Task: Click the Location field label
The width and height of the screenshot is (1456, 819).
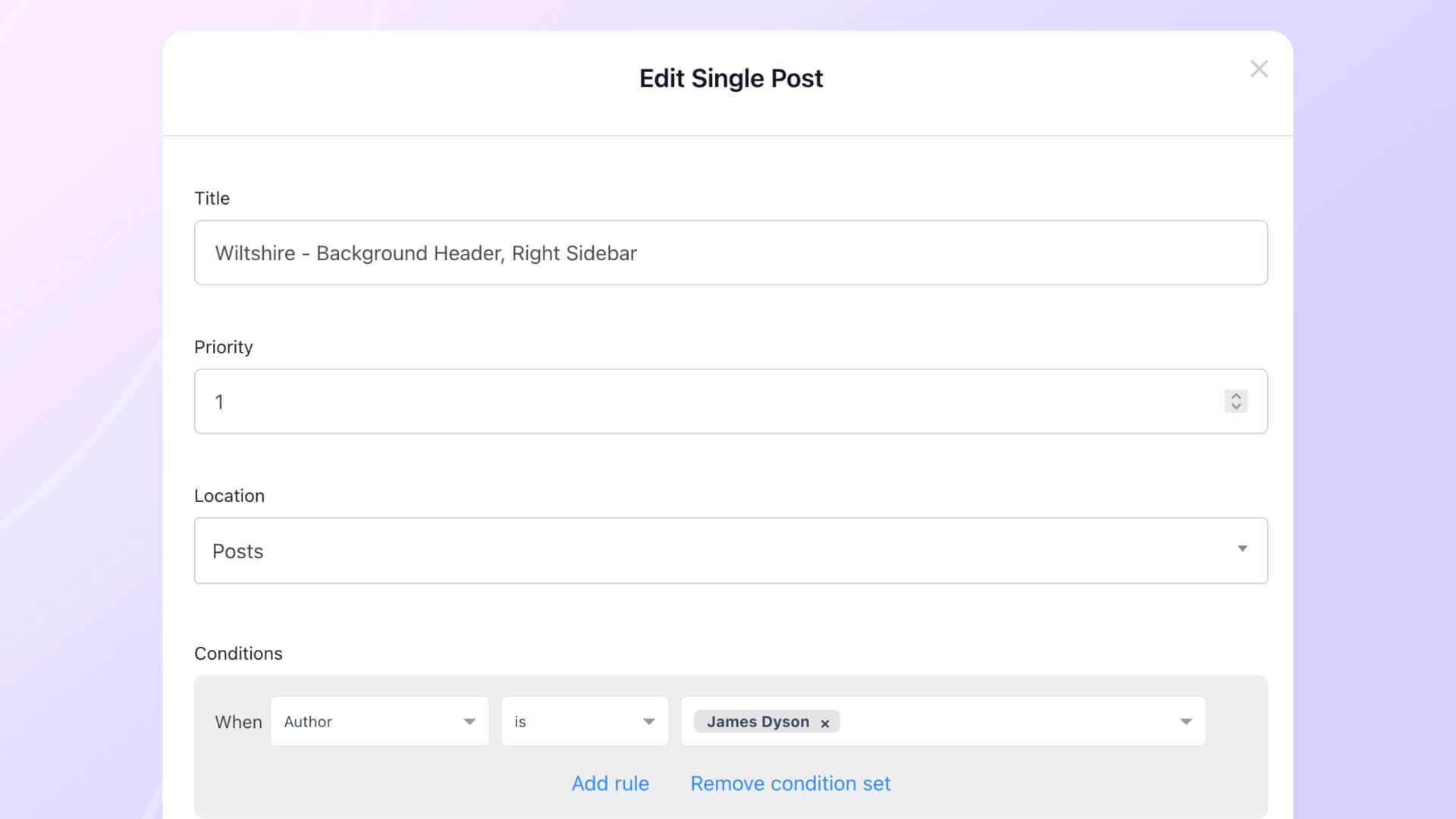Action: (229, 495)
